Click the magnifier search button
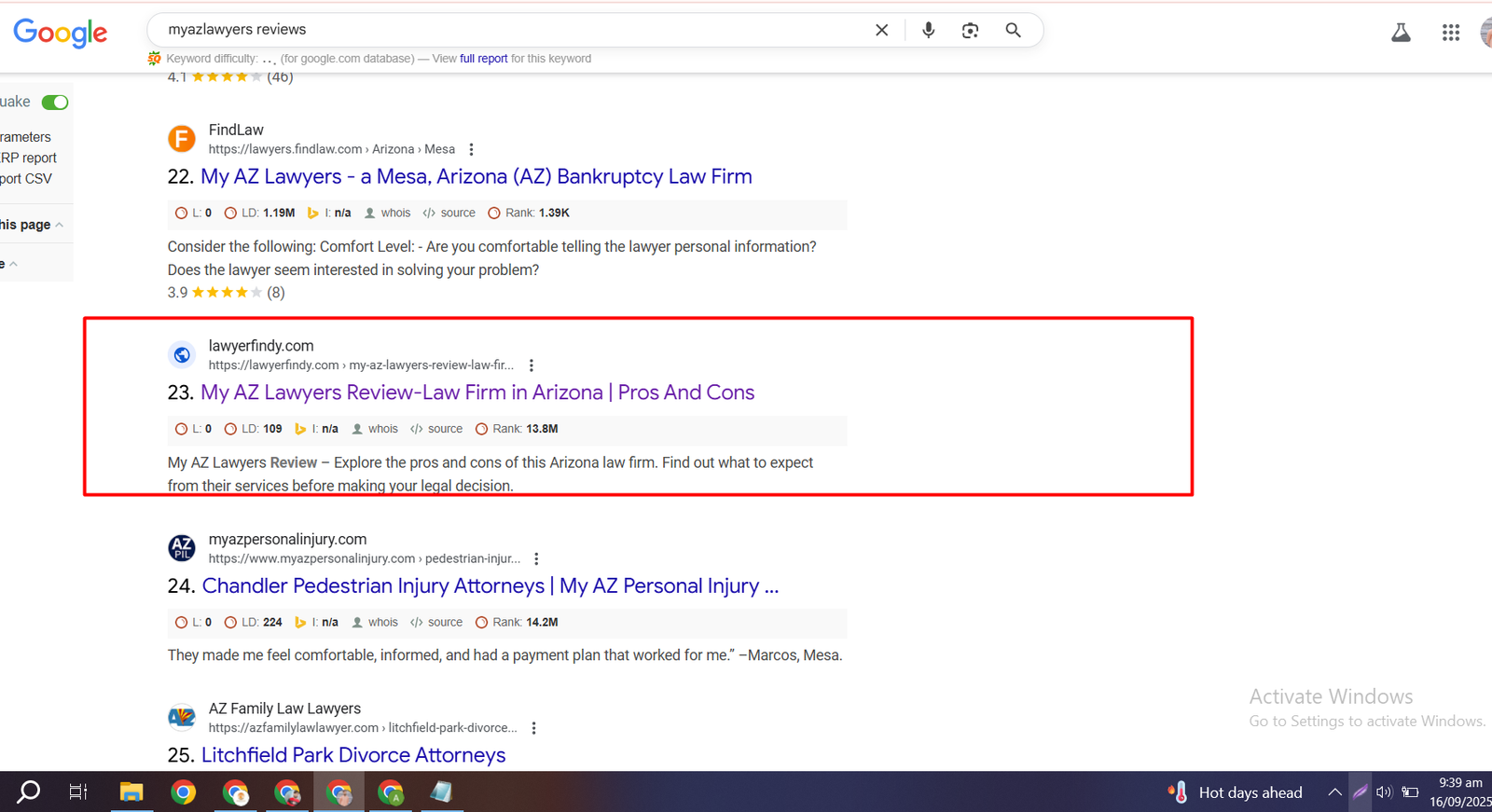 (x=1013, y=30)
